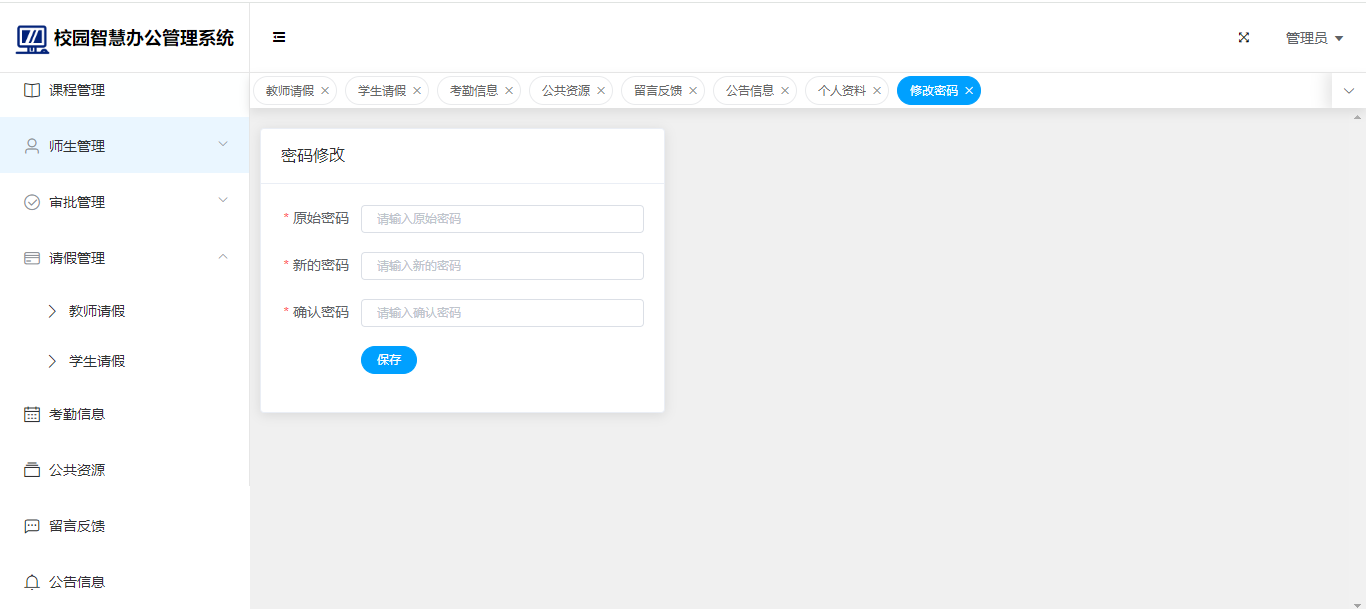
Task: Close the 修改密码 tab
Action: (969, 91)
